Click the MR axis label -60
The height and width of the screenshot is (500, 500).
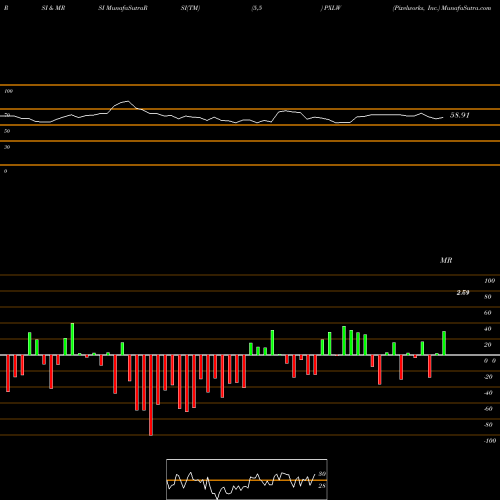[x=488, y=409]
